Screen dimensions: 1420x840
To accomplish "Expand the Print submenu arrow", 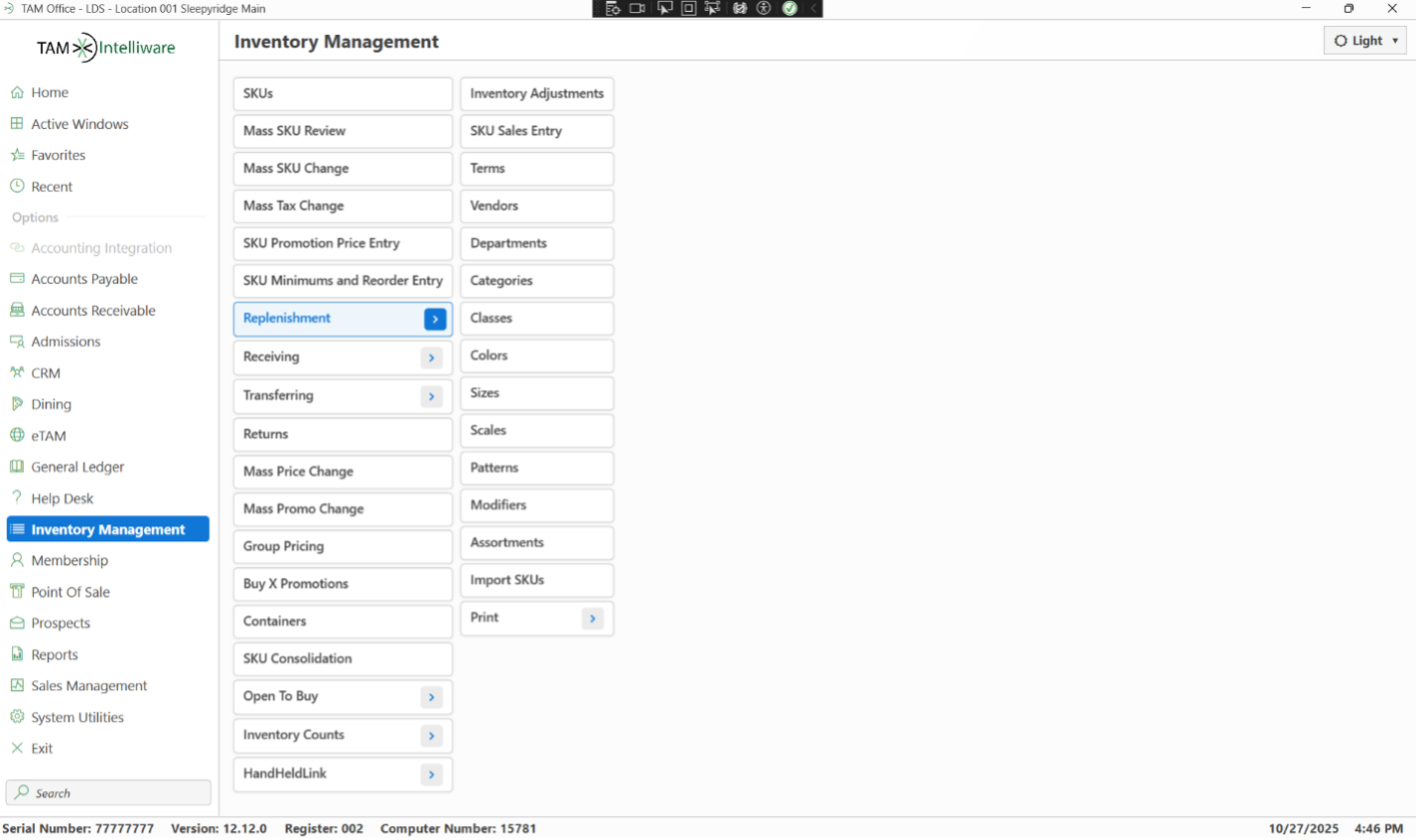I will tap(592, 619).
